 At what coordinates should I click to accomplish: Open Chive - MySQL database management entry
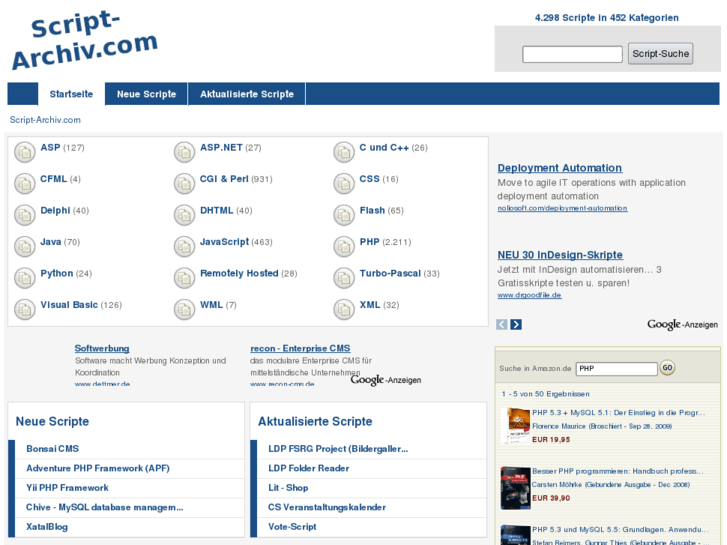click(104, 507)
